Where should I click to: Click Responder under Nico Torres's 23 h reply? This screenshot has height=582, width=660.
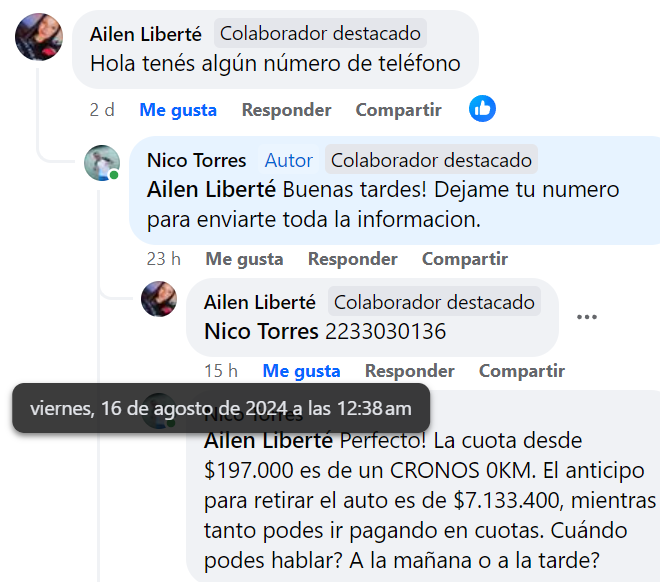pos(353,259)
